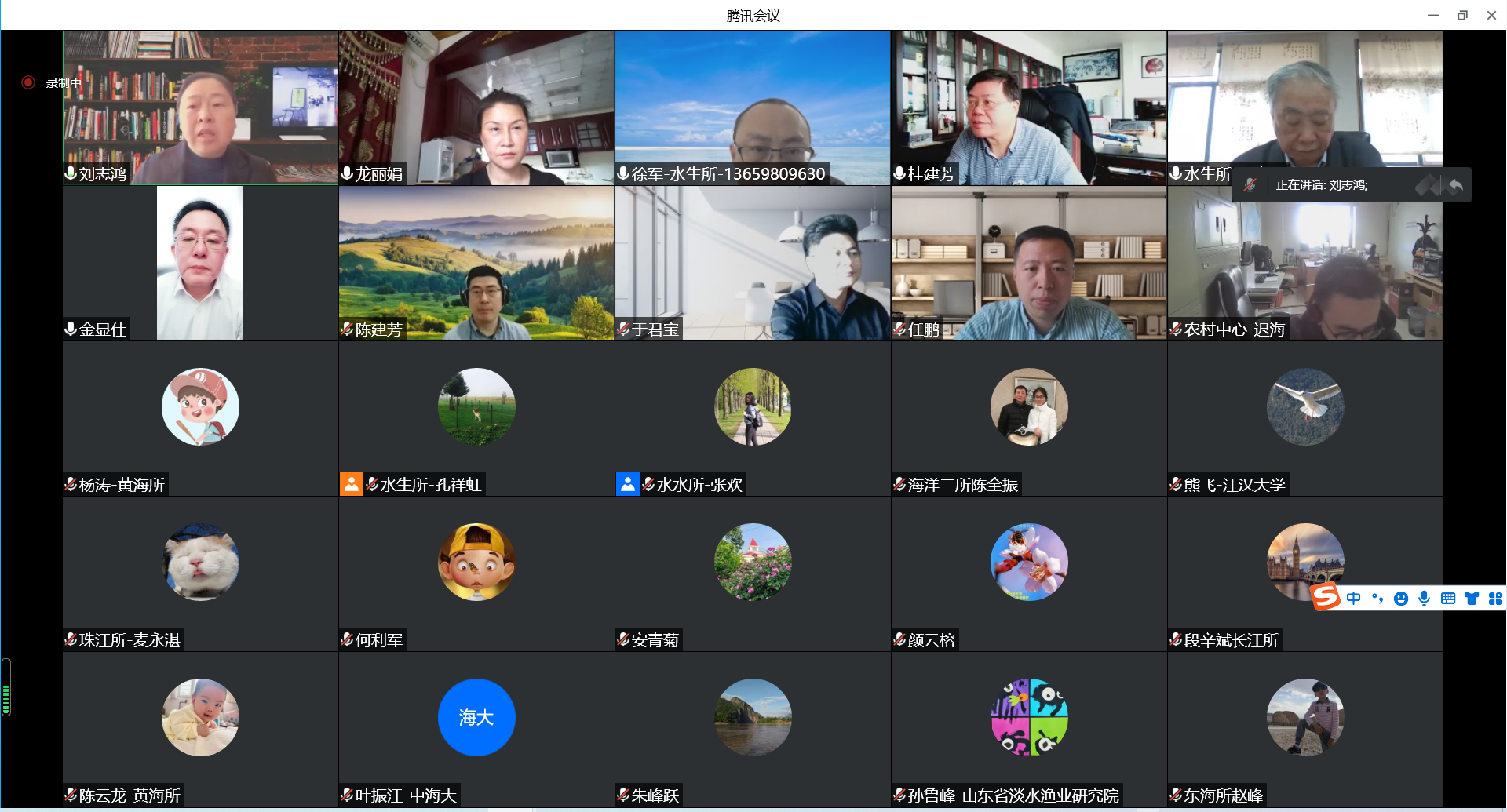Screen dimensions: 1507x812
Task: Toggle the Sogou punctuation mode button
Action: [x=1377, y=599]
